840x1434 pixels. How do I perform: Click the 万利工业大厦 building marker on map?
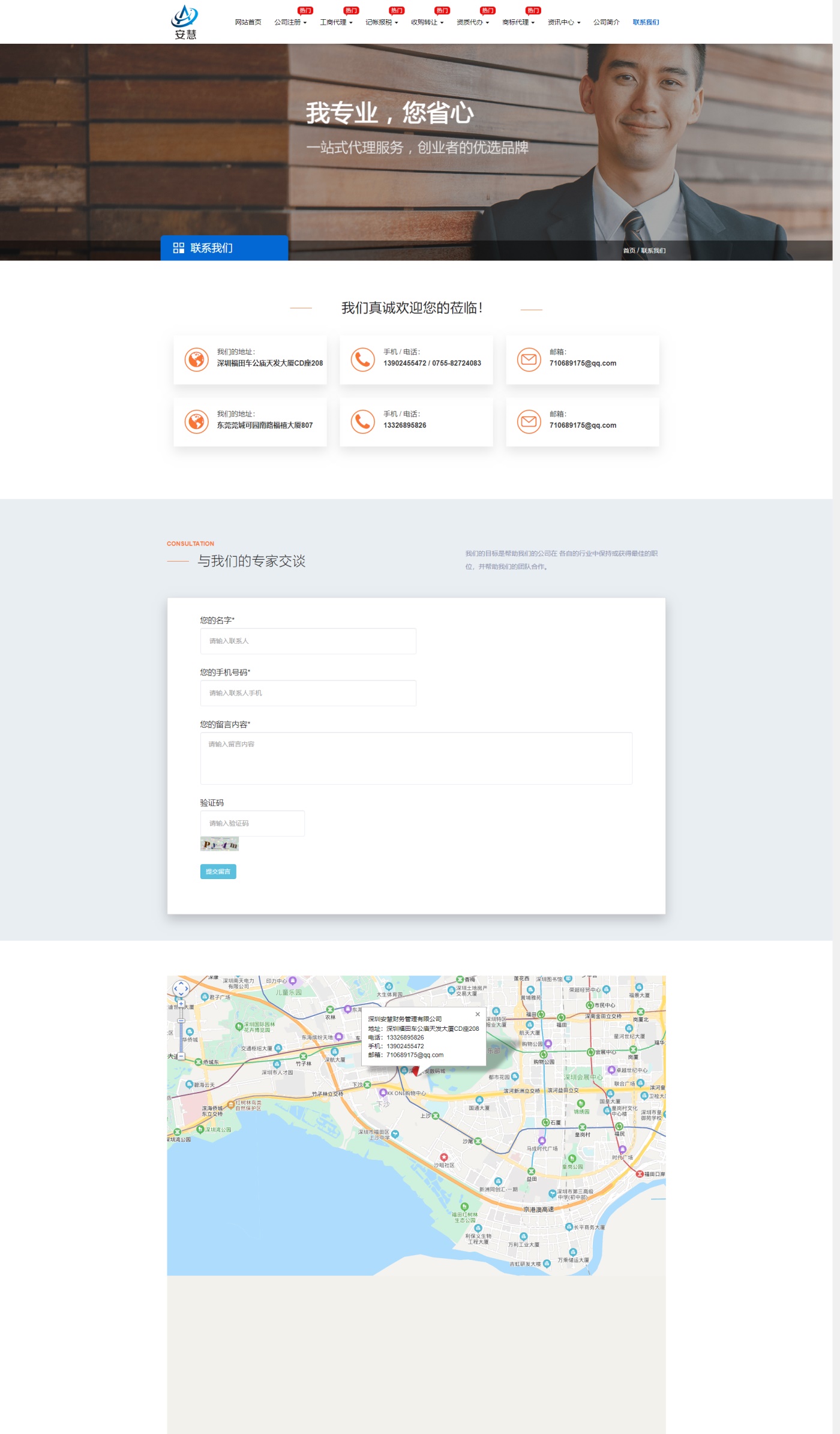(523, 1236)
